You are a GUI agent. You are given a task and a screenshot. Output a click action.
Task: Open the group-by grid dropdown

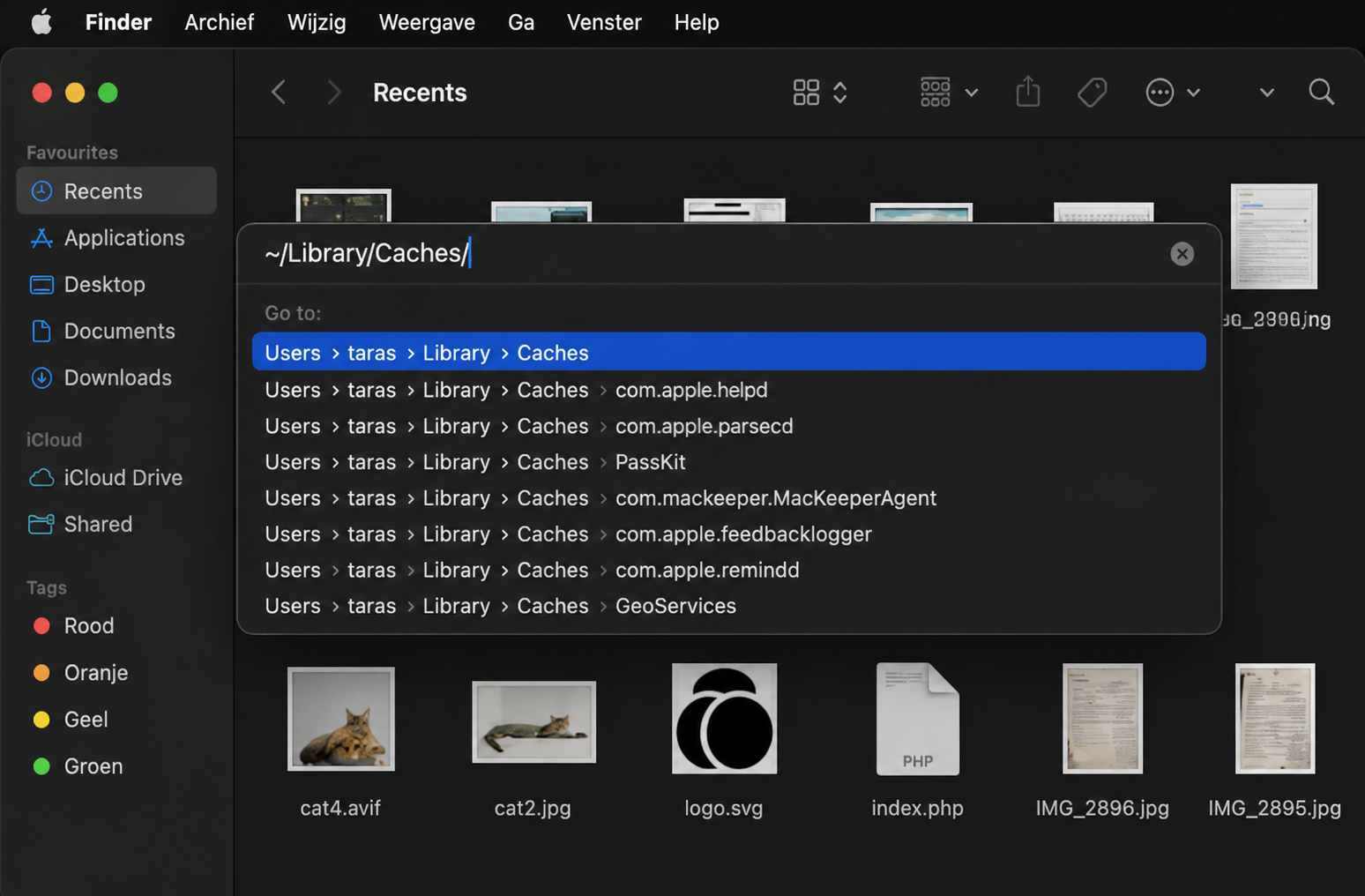949,92
